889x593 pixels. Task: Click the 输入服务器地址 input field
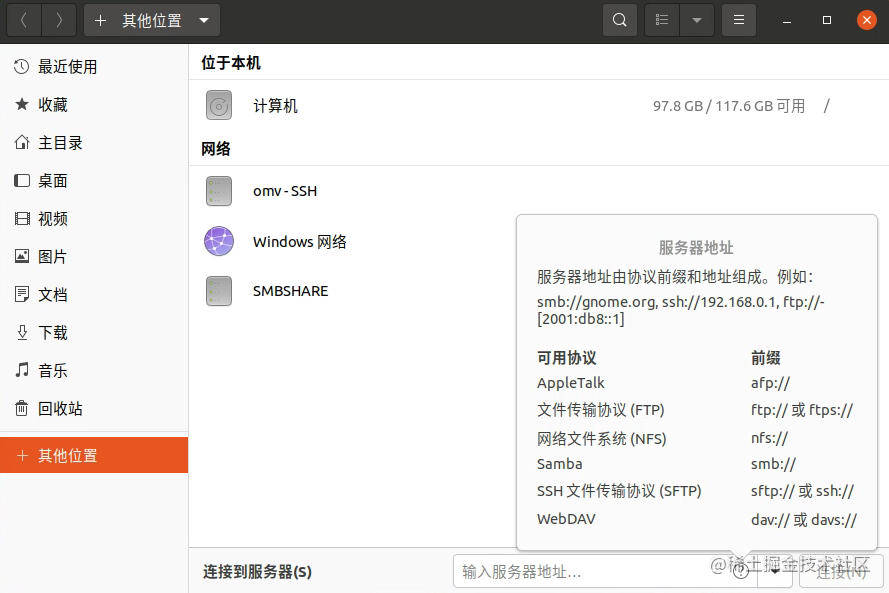click(x=580, y=571)
